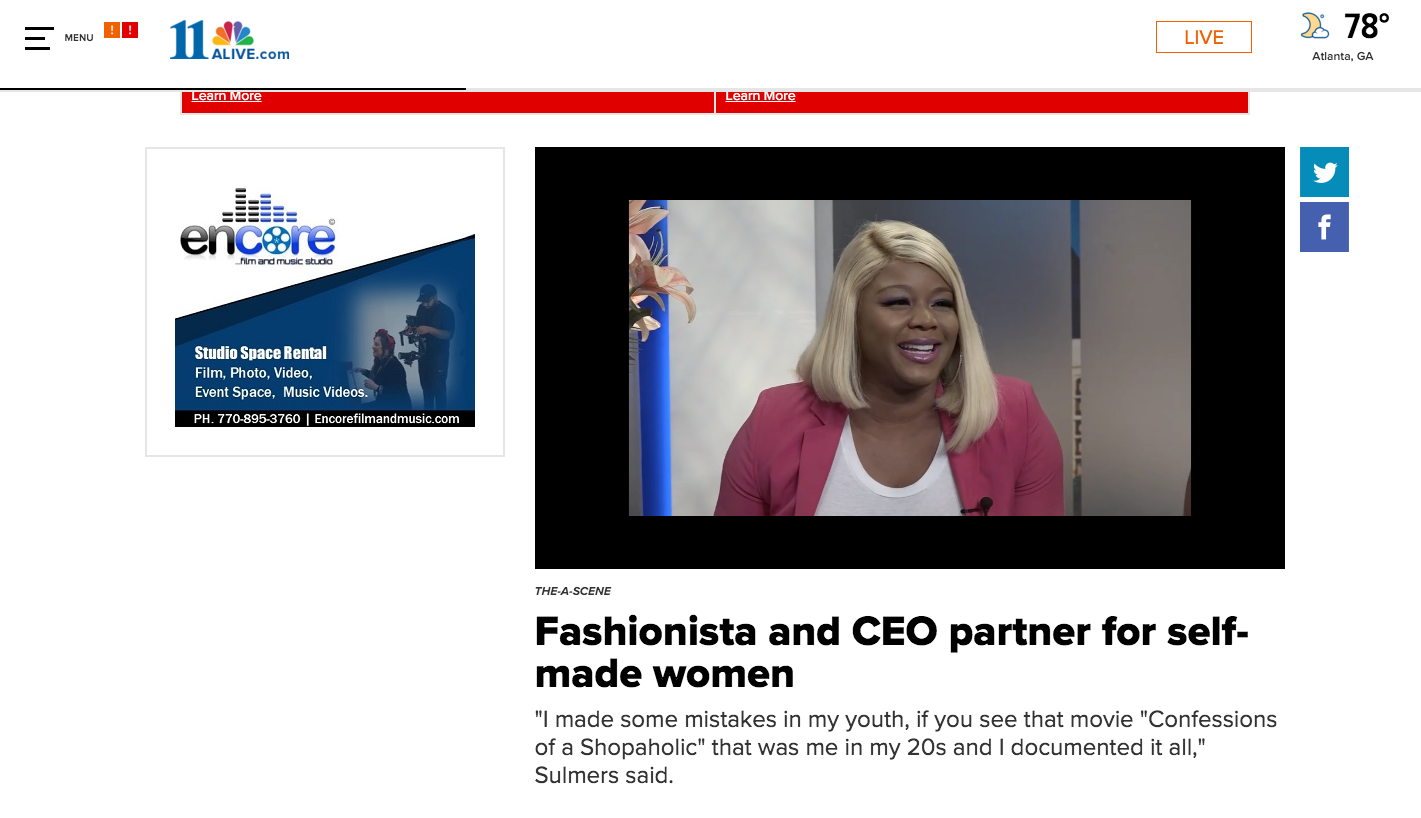Image resolution: width=1421 pixels, height=818 pixels.
Task: Share article on Twitter
Action: click(1324, 172)
